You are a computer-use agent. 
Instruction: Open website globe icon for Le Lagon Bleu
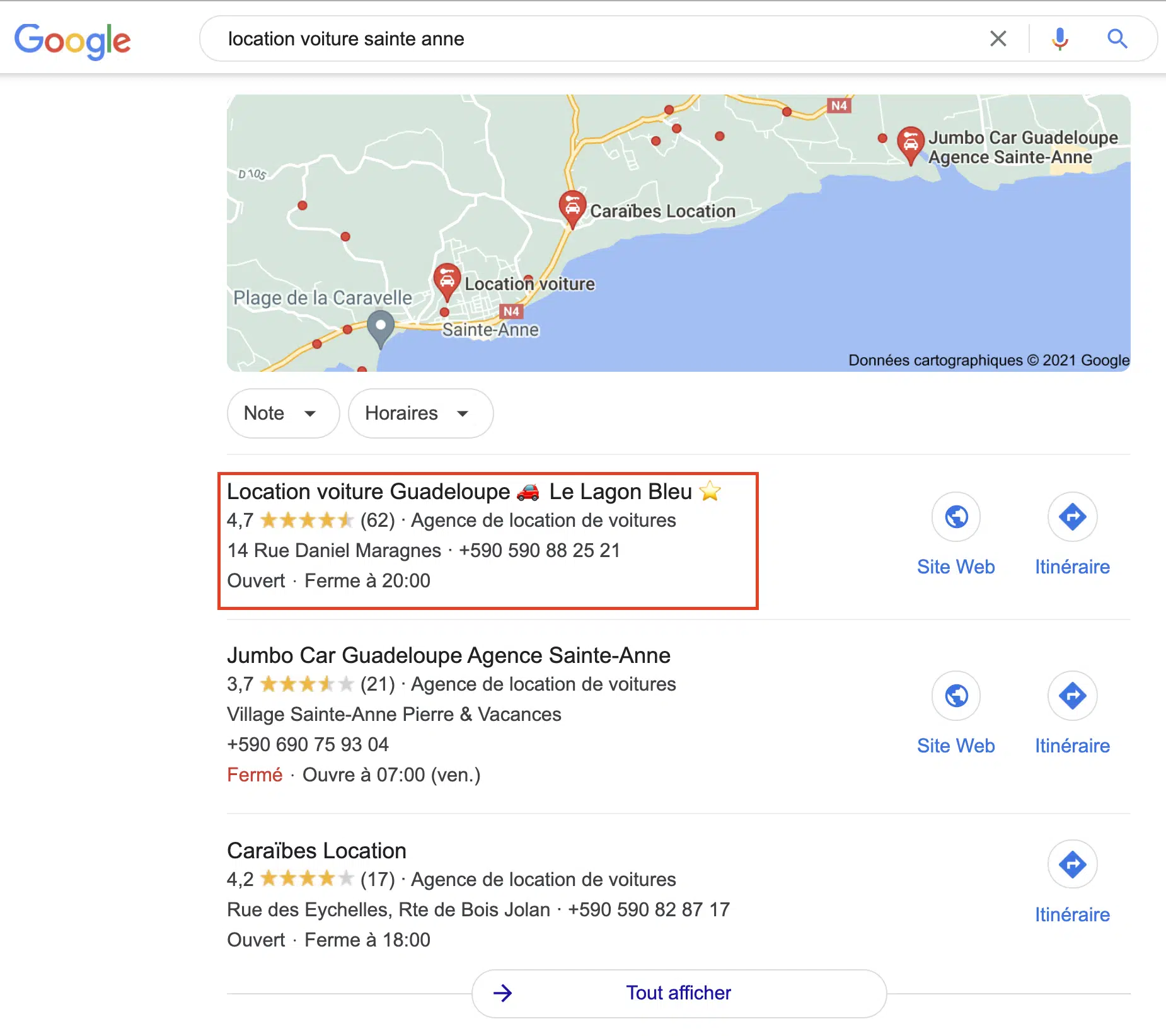955,517
